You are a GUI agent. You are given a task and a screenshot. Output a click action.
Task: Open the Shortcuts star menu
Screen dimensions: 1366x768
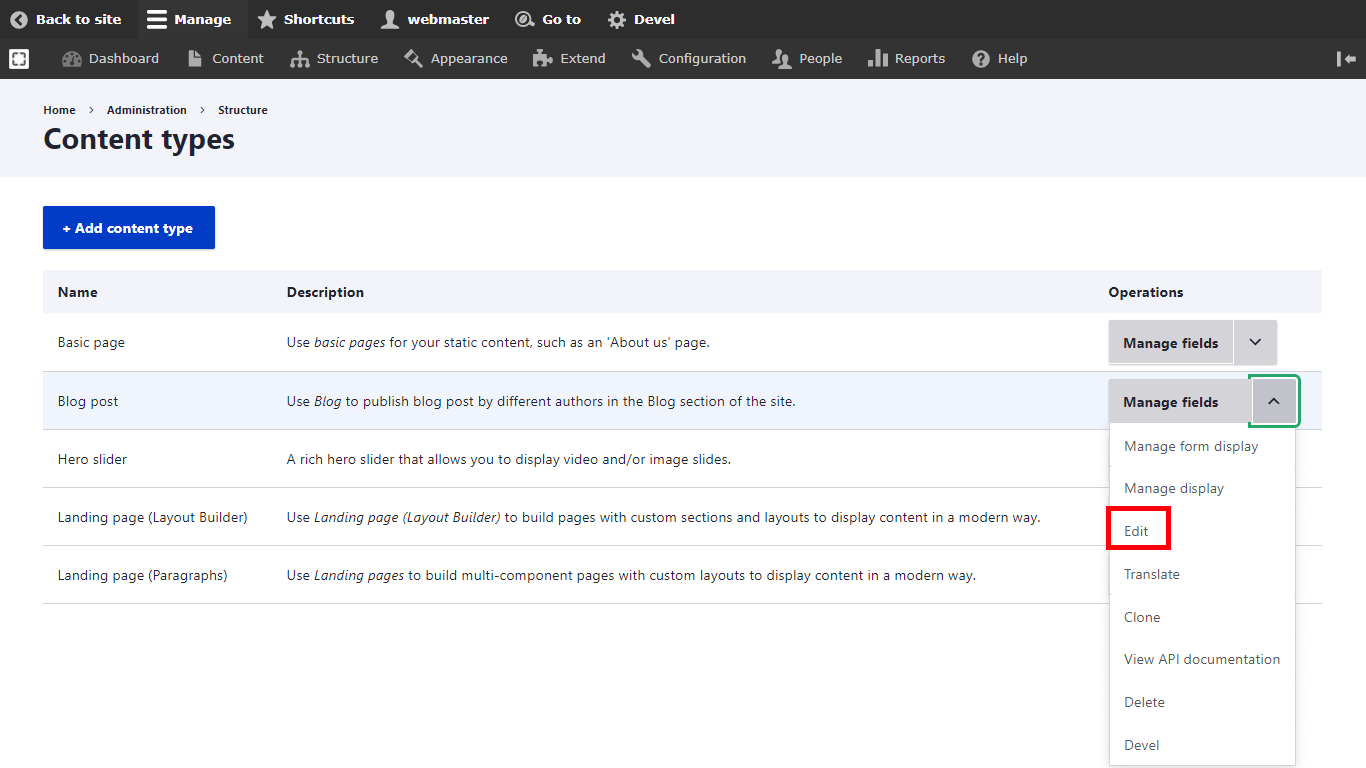point(306,19)
